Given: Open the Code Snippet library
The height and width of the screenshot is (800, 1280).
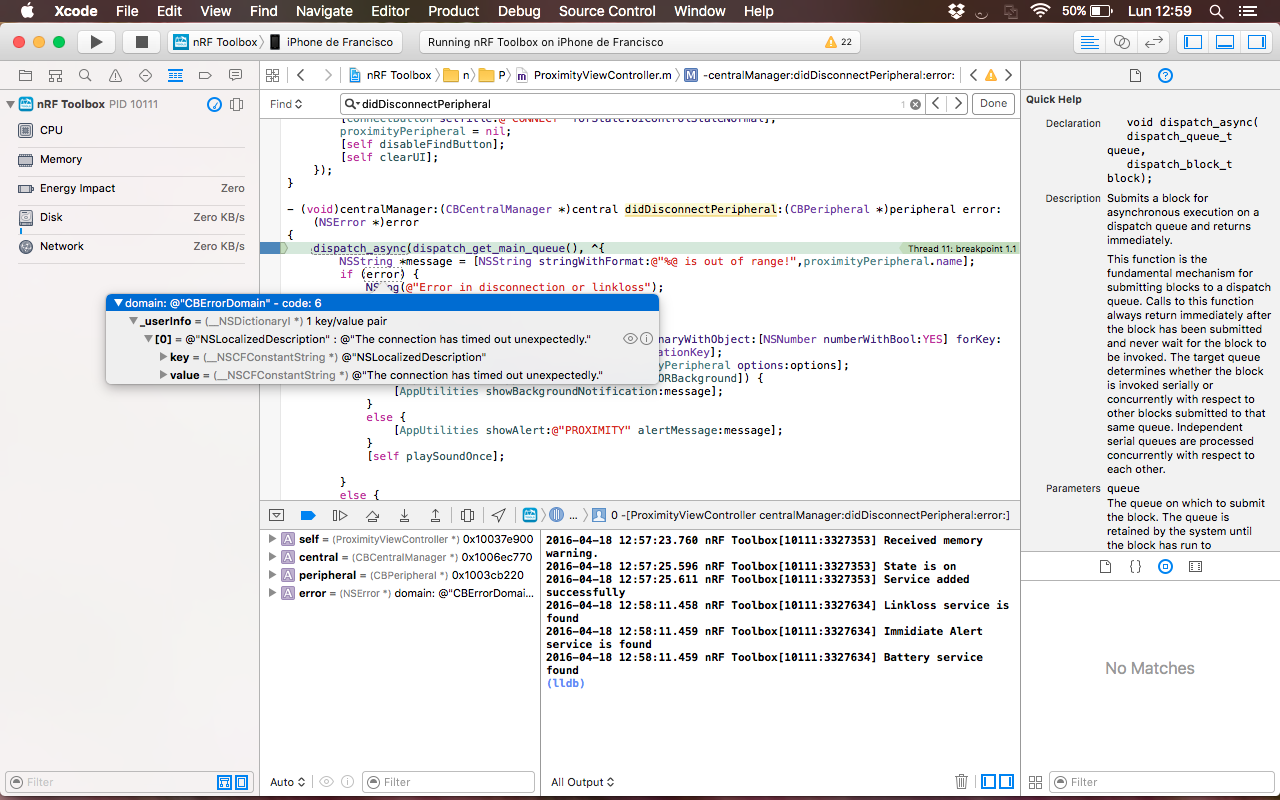Looking at the screenshot, I should [1135, 566].
